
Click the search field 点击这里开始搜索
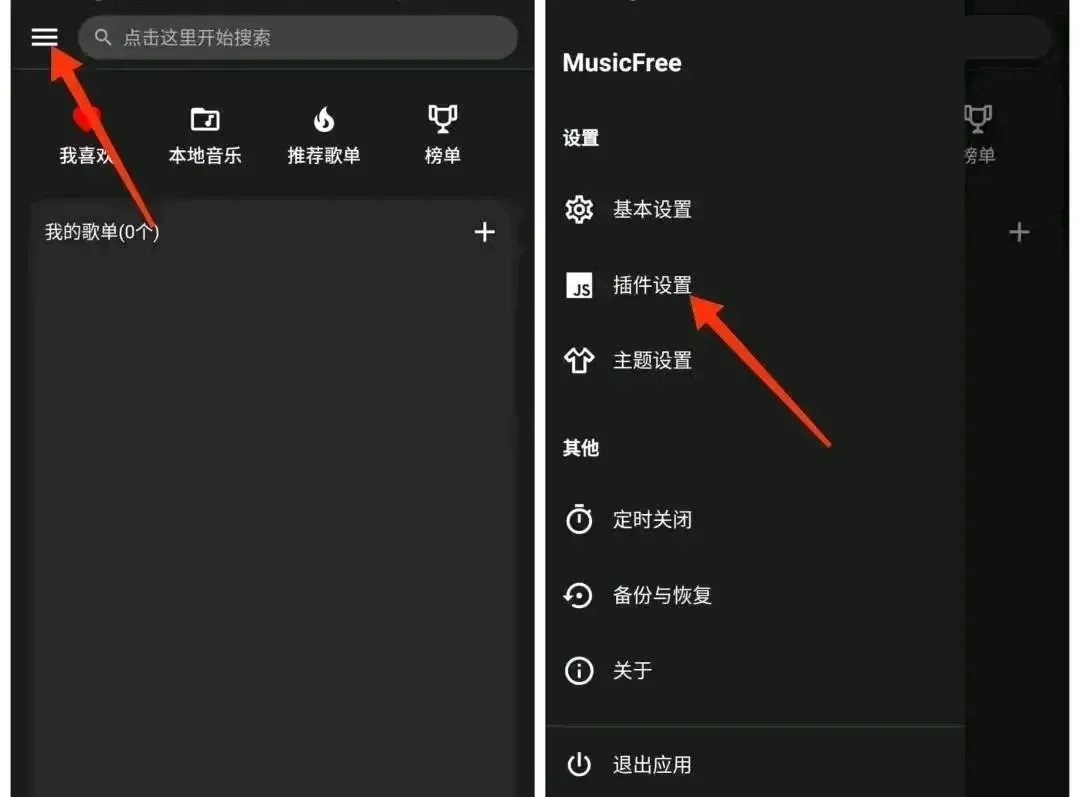click(298, 37)
